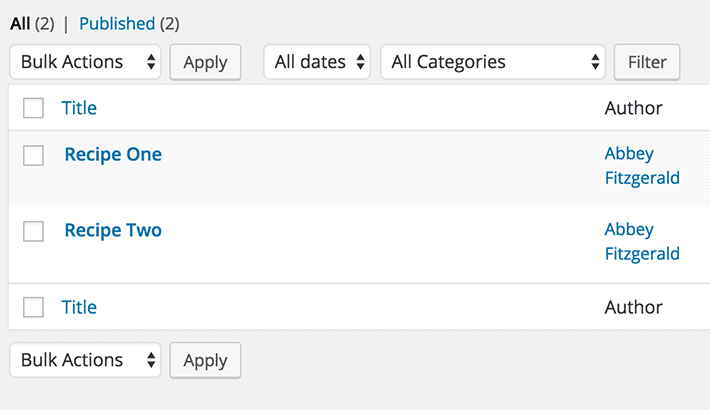Show only Published posts
Image resolution: width=710 pixels, height=410 pixels.
pyautogui.click(x=116, y=23)
